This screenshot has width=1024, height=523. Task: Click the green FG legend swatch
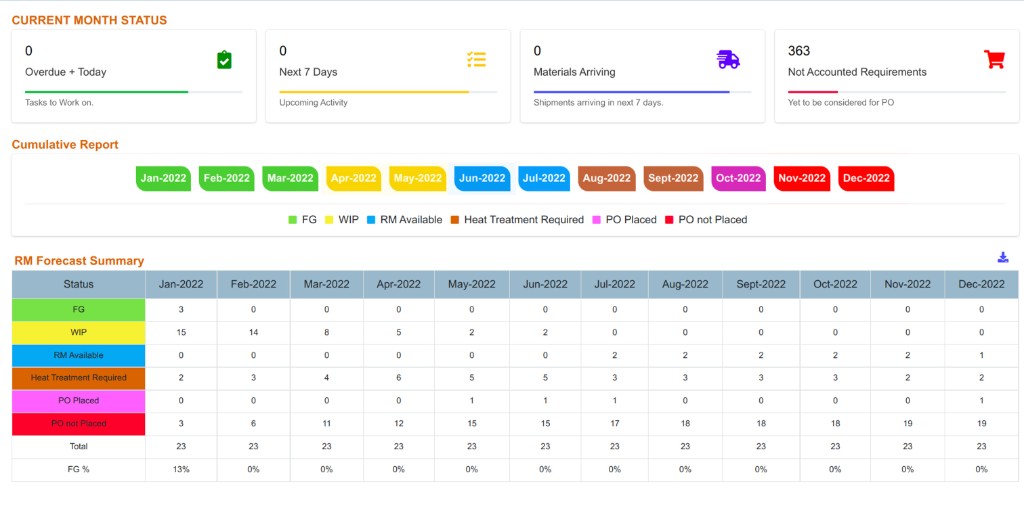(293, 220)
